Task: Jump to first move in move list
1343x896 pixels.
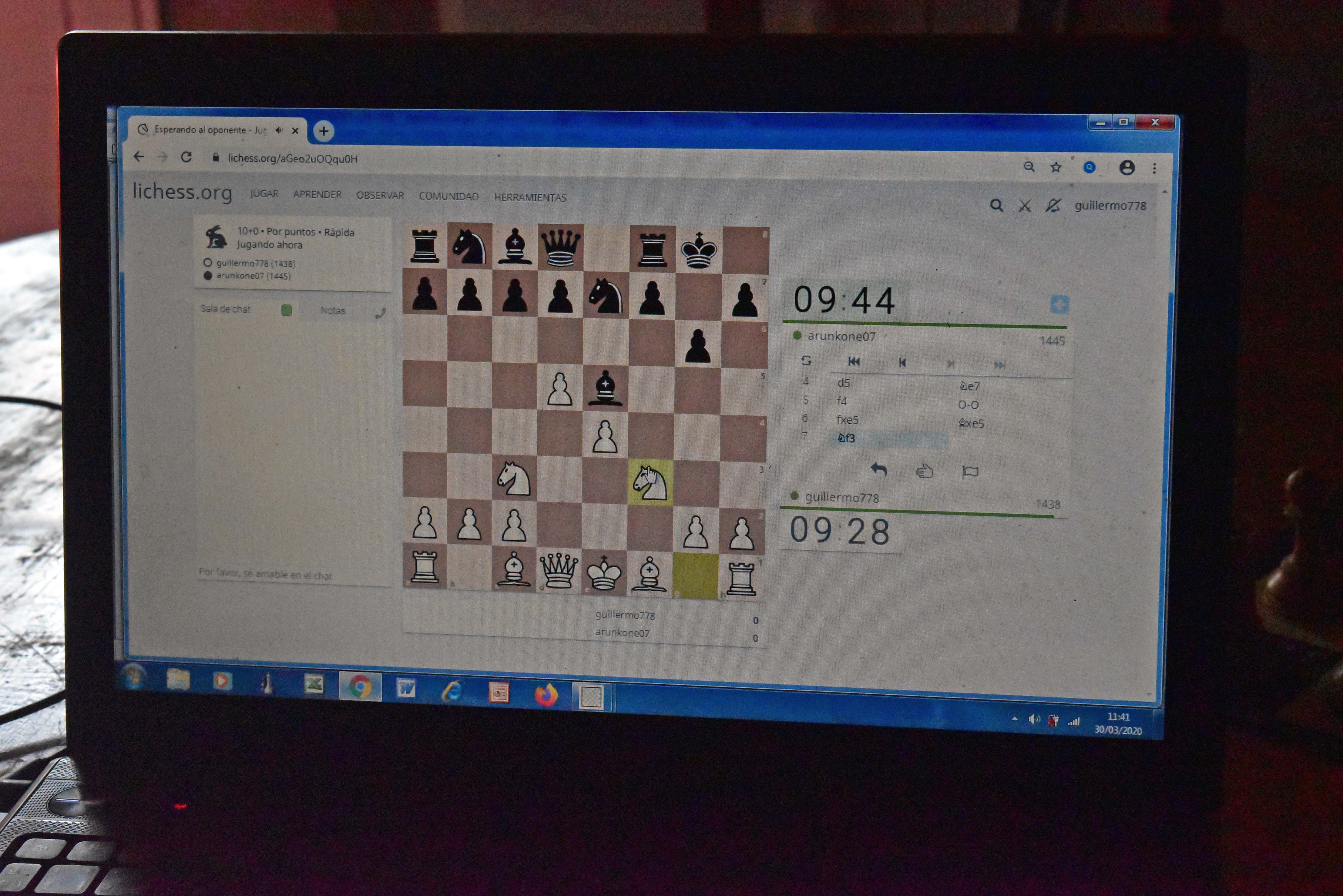Action: point(854,362)
